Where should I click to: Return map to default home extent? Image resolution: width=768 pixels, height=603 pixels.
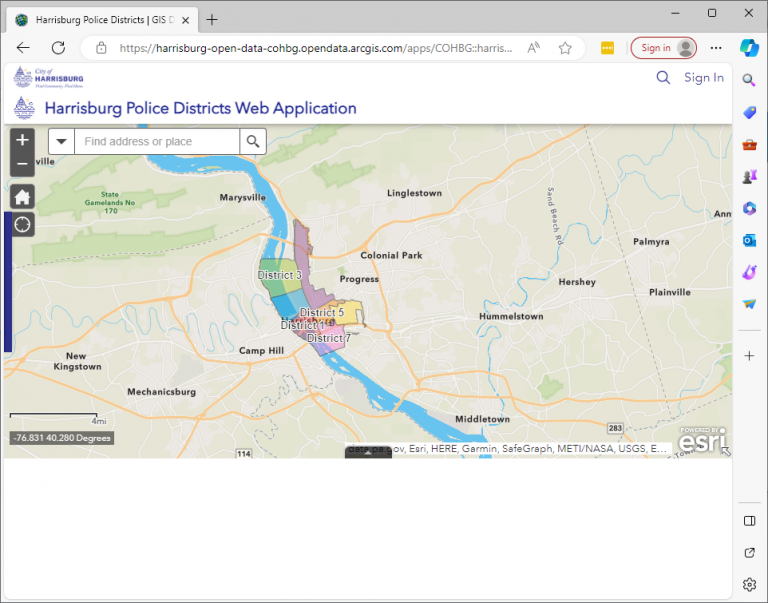pos(22,196)
